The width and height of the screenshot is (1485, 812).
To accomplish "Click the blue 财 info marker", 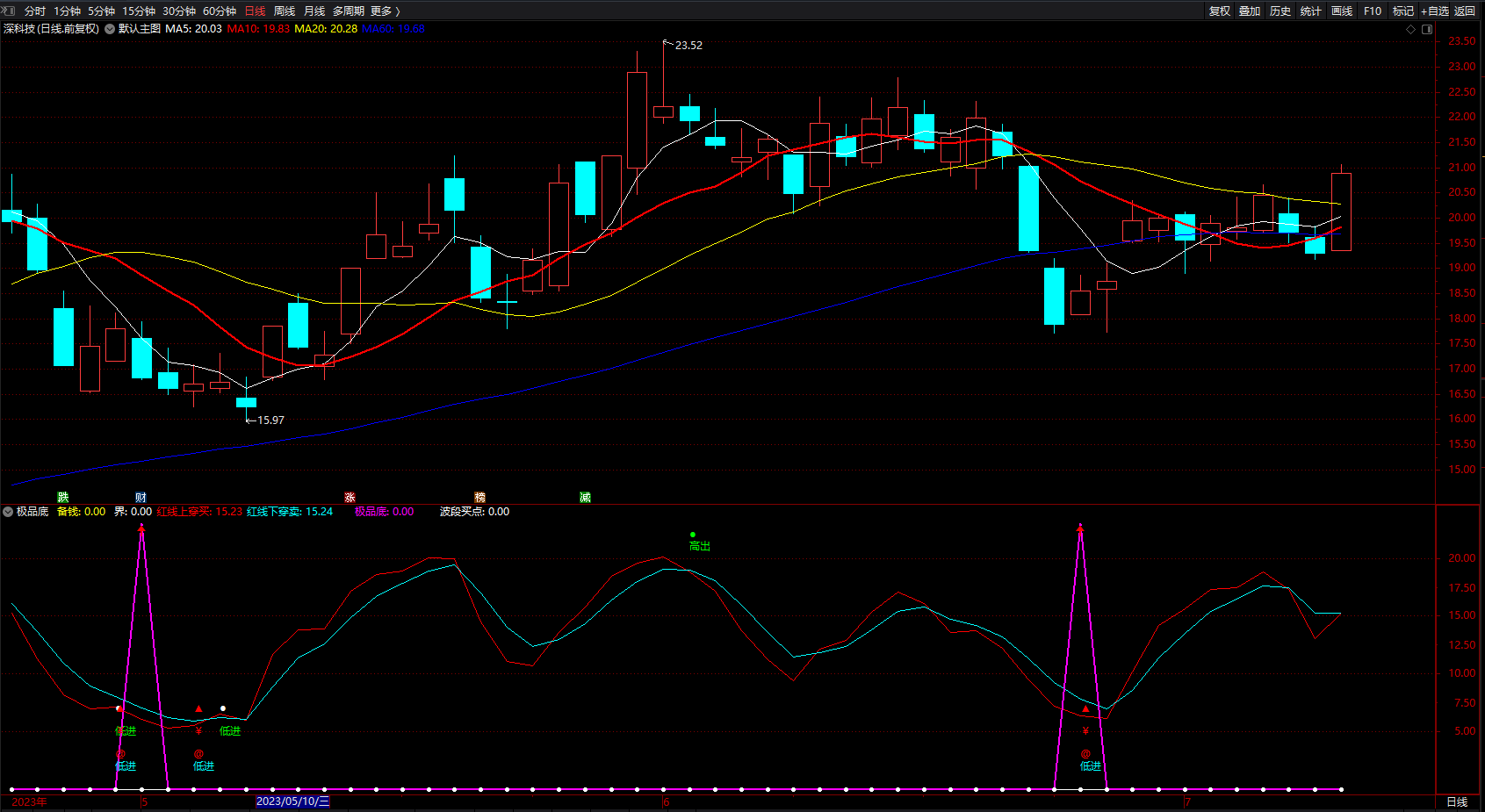I will pos(141,498).
